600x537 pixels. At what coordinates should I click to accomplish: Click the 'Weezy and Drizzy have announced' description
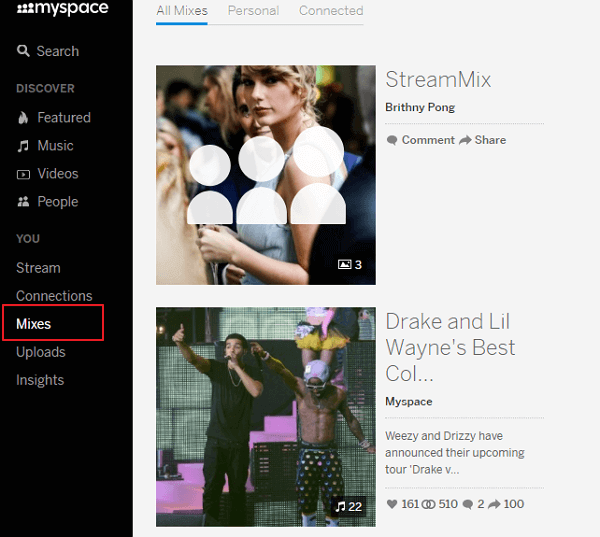pos(455,453)
